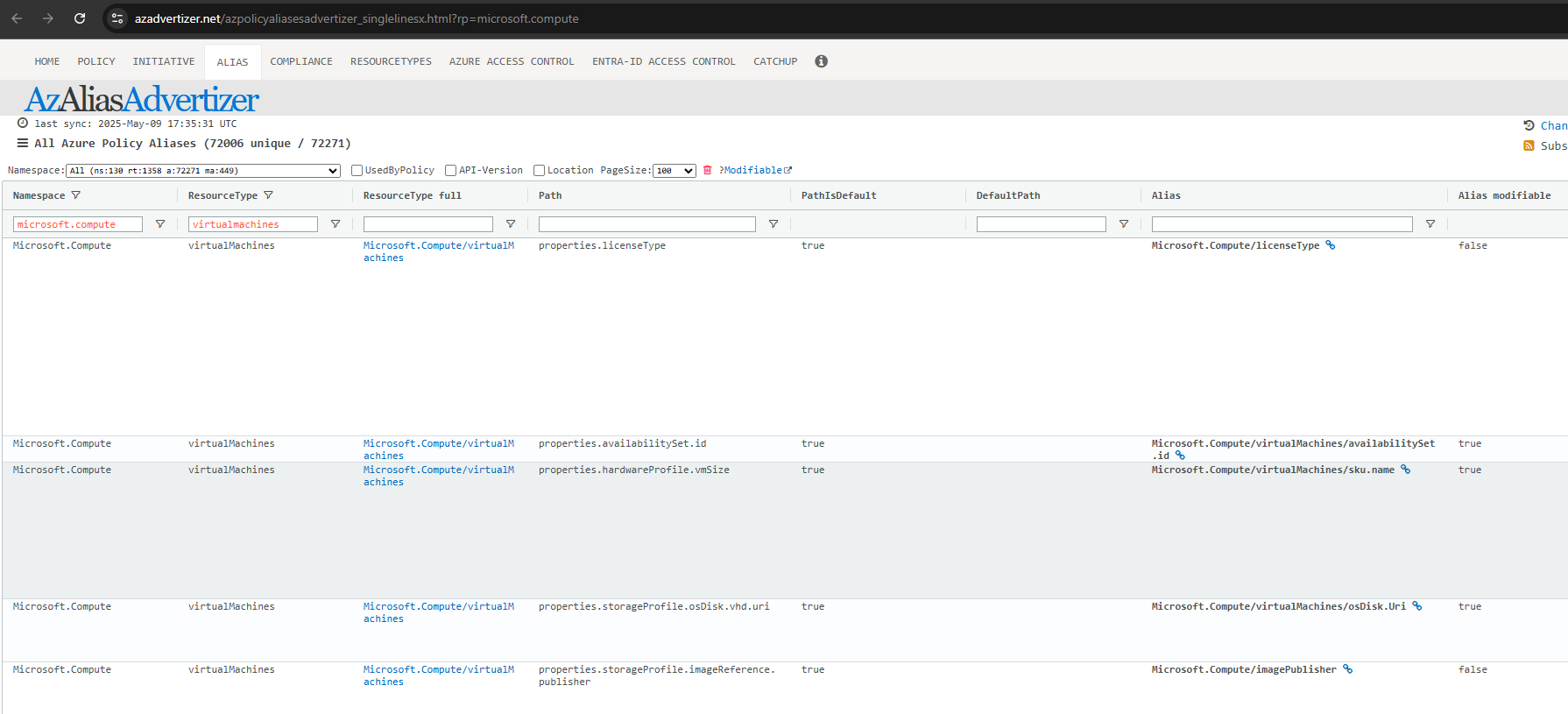The image size is (1568, 714).
Task: Open ResourceType full link in availabilitySet.id row
Action: 439,449
